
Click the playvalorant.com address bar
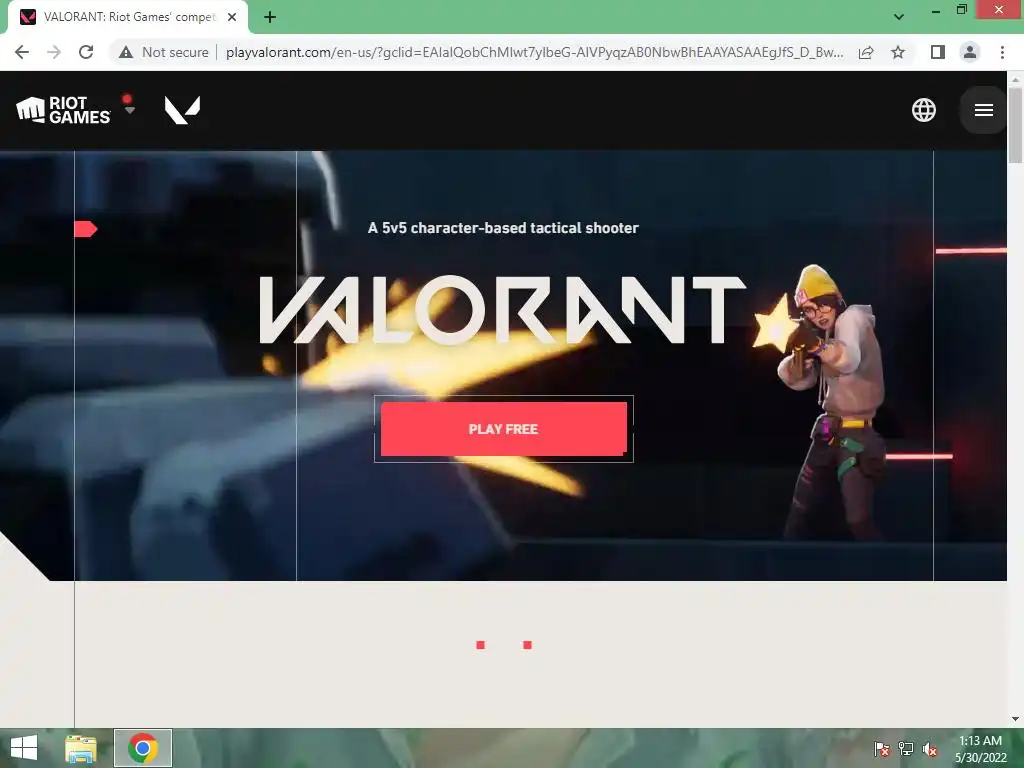[534, 52]
